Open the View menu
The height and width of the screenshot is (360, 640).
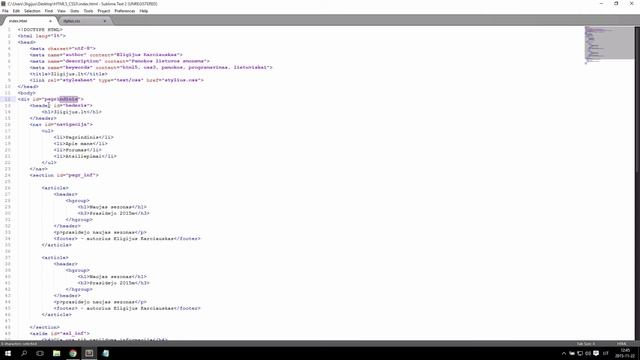[x=61, y=11]
